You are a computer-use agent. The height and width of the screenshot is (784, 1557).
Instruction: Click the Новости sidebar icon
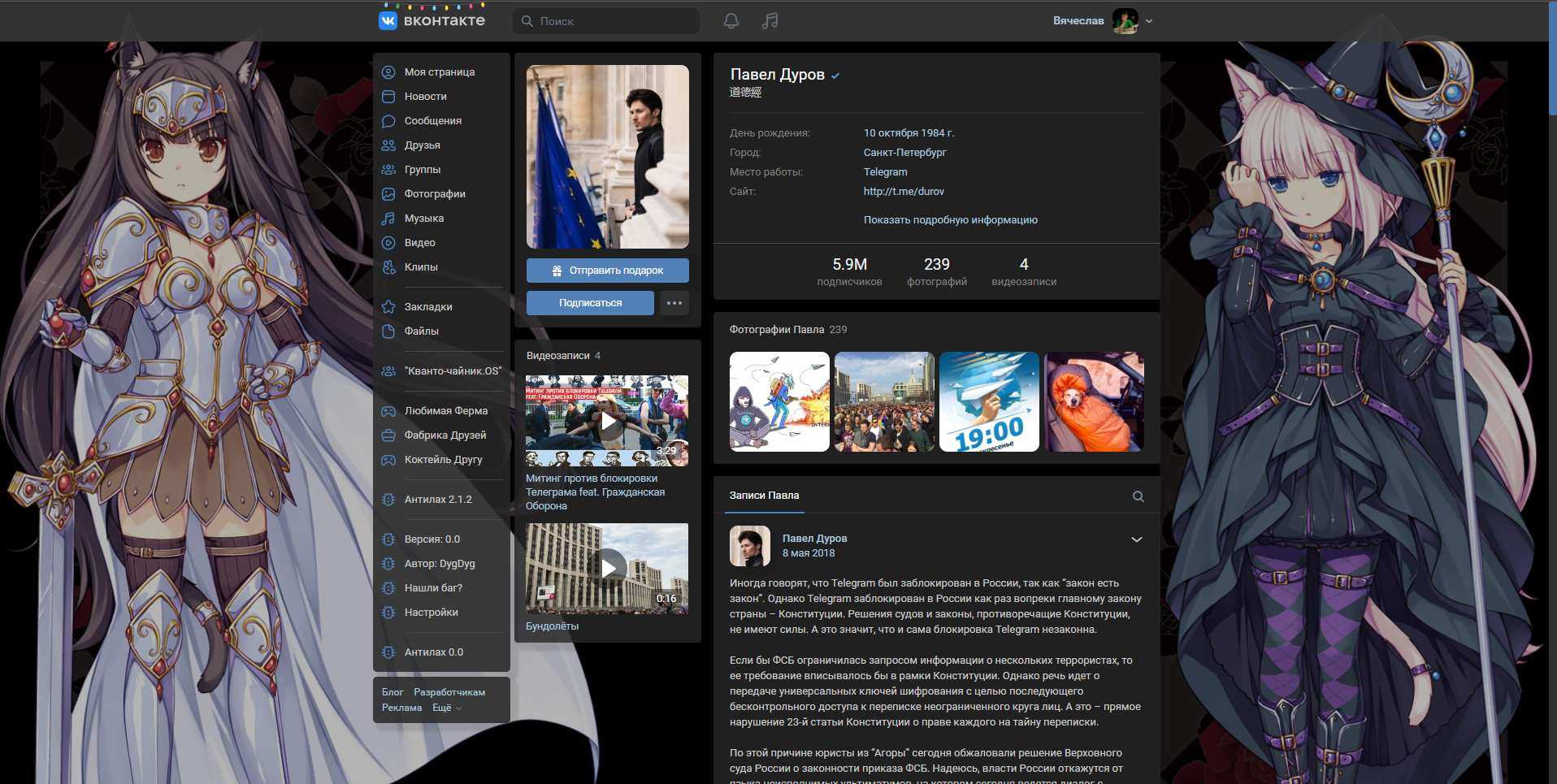(x=388, y=97)
